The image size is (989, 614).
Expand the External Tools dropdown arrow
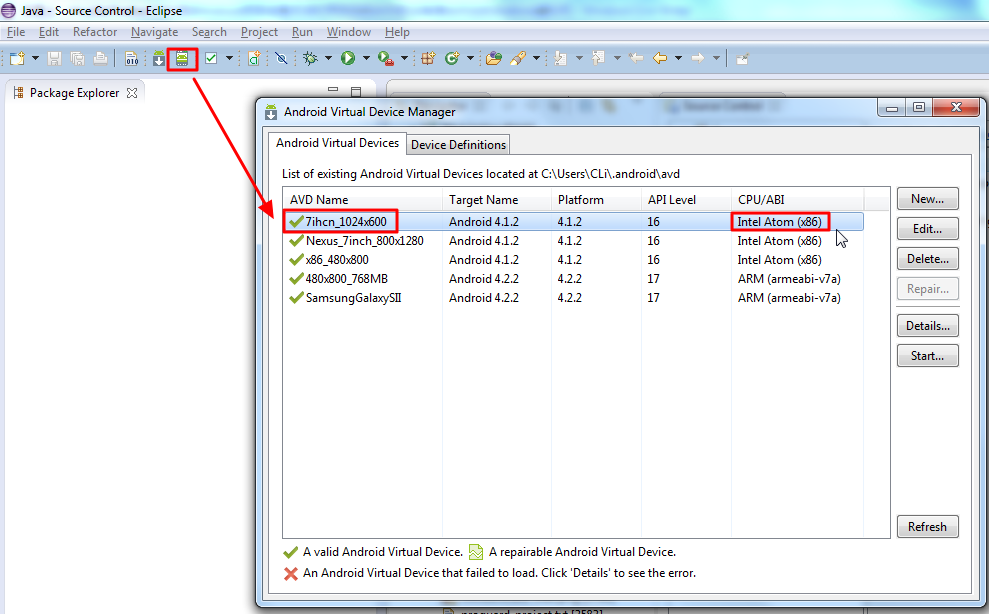pos(404,59)
